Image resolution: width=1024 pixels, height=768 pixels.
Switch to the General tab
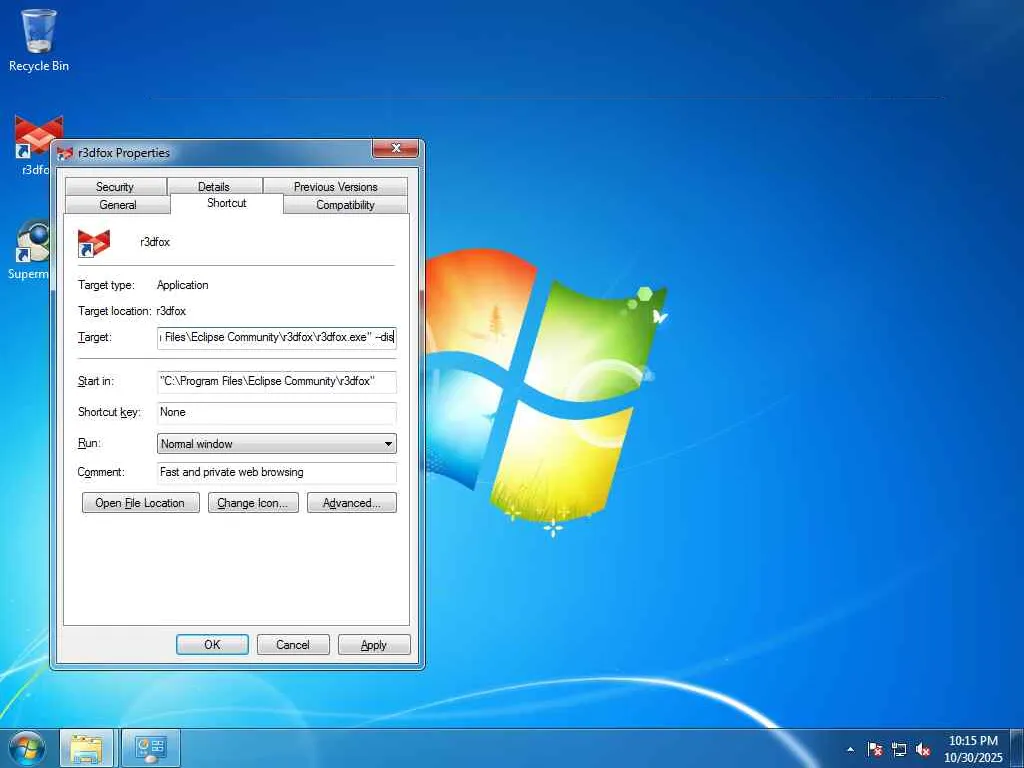118,205
